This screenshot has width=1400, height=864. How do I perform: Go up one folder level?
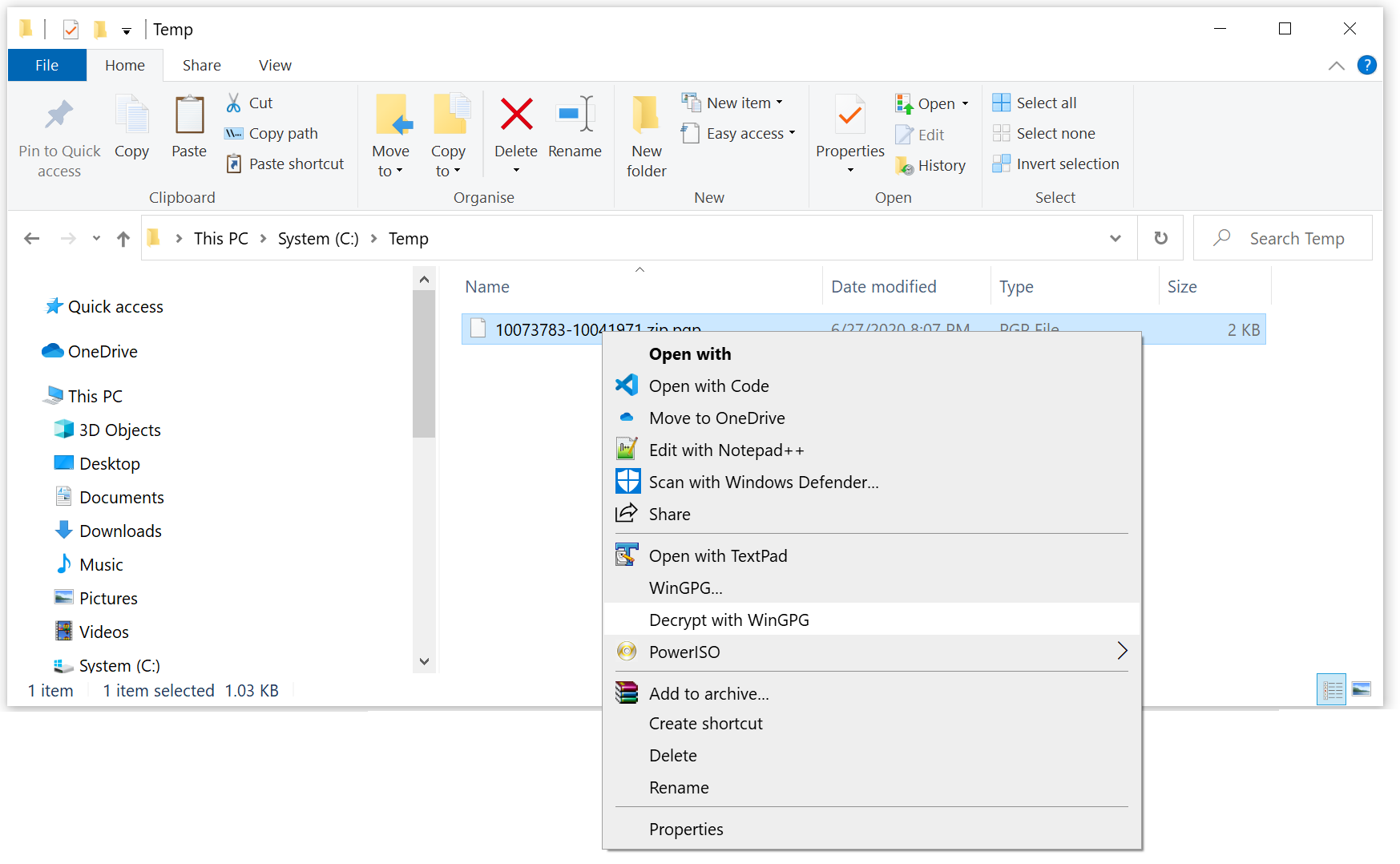click(x=123, y=238)
